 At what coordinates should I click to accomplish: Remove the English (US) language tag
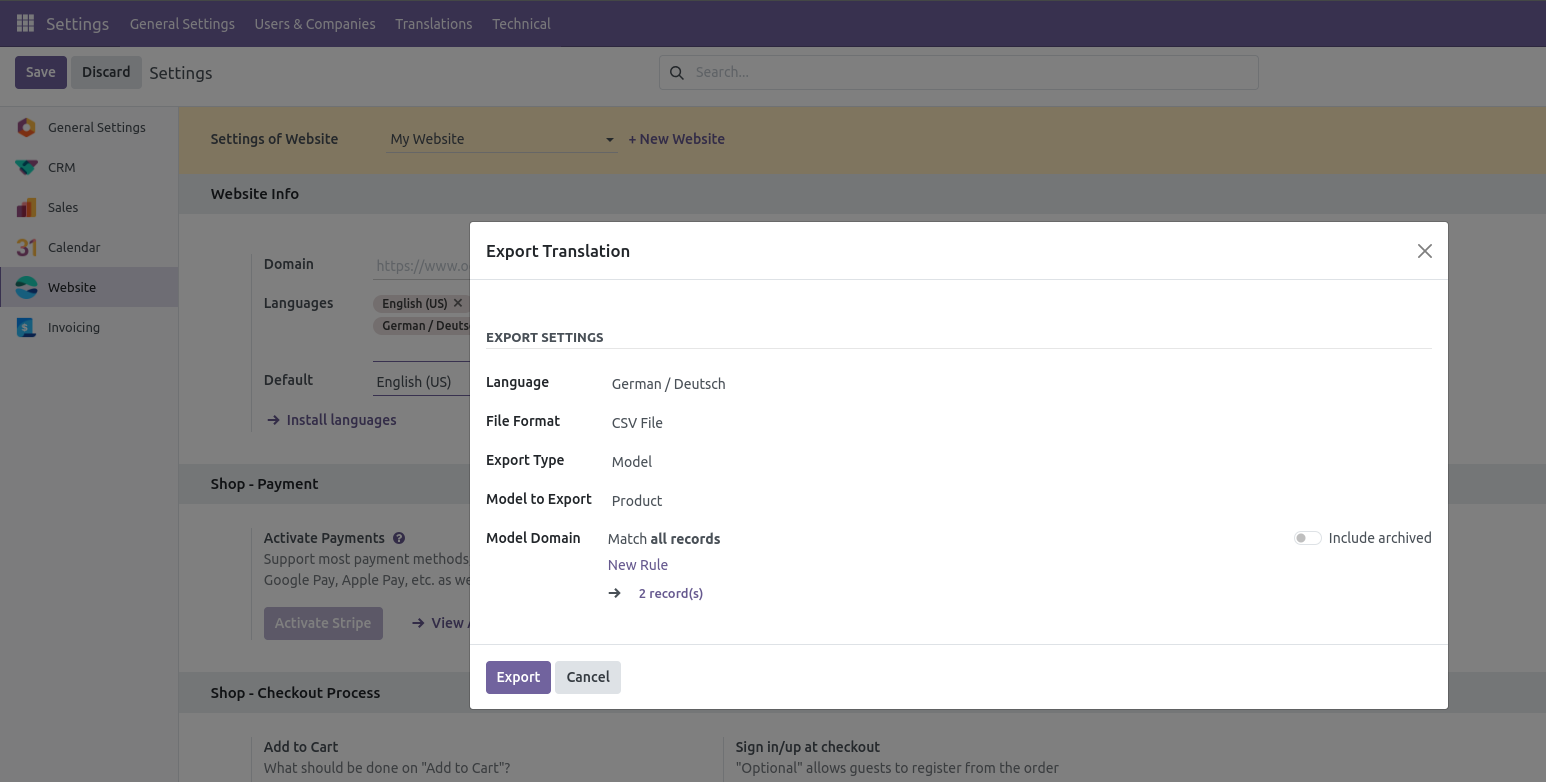pos(458,302)
